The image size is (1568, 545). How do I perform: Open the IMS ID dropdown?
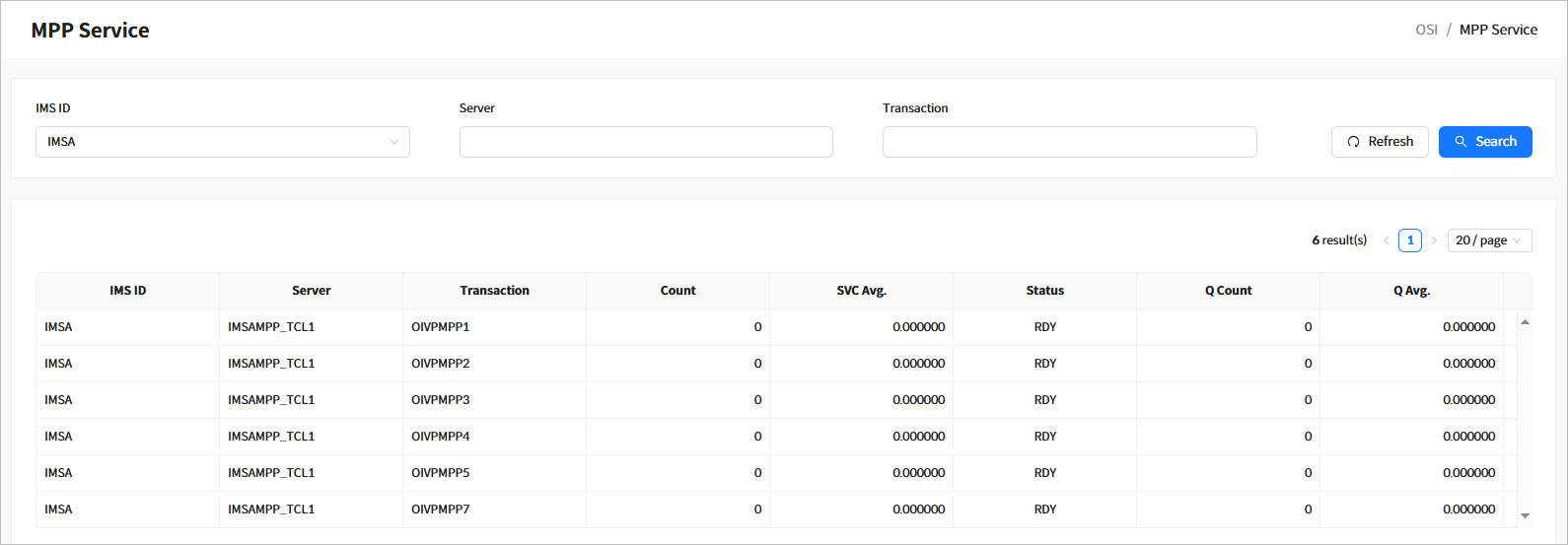click(x=222, y=142)
